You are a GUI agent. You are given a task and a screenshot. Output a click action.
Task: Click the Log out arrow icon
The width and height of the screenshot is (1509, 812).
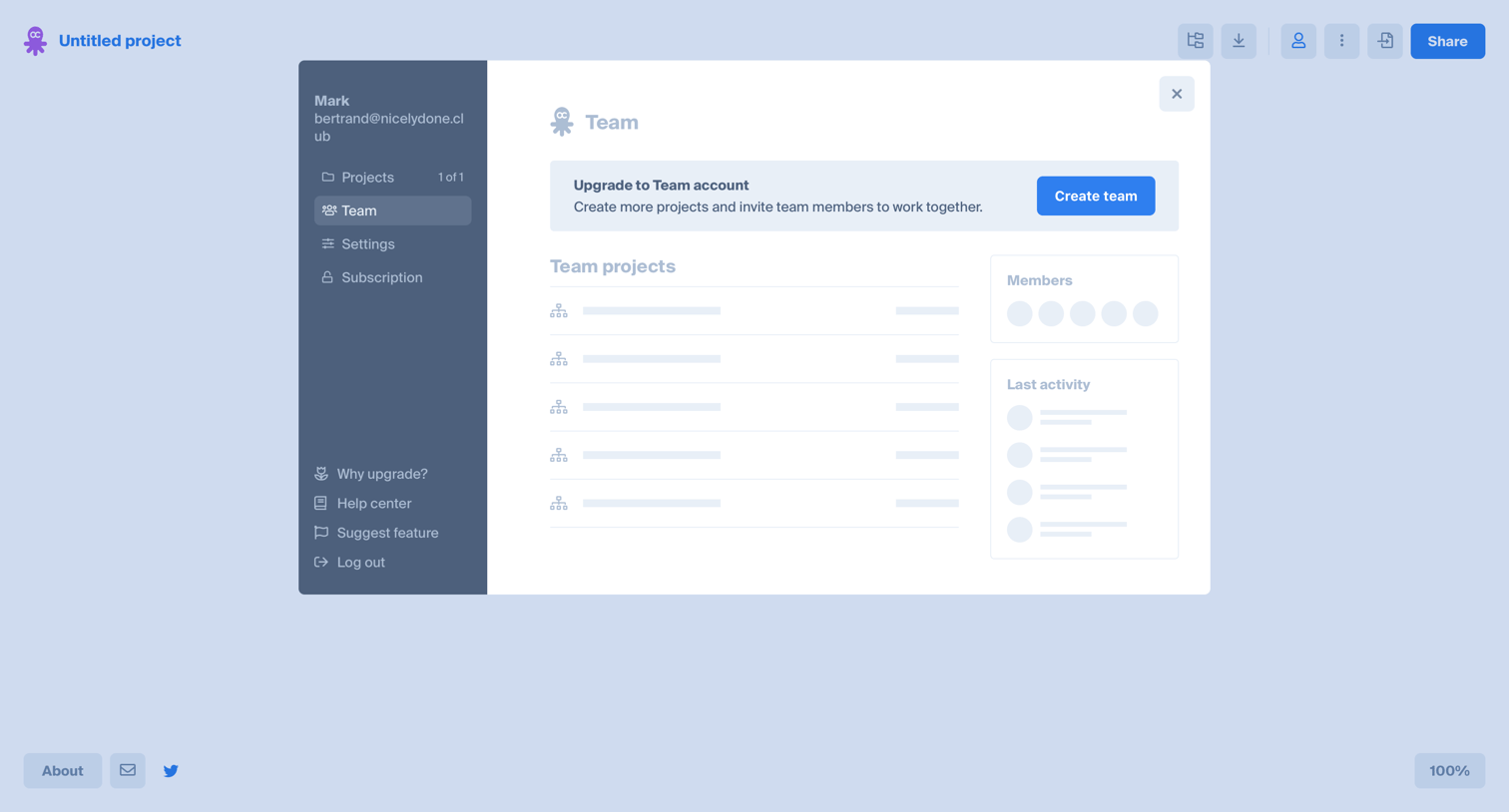321,563
